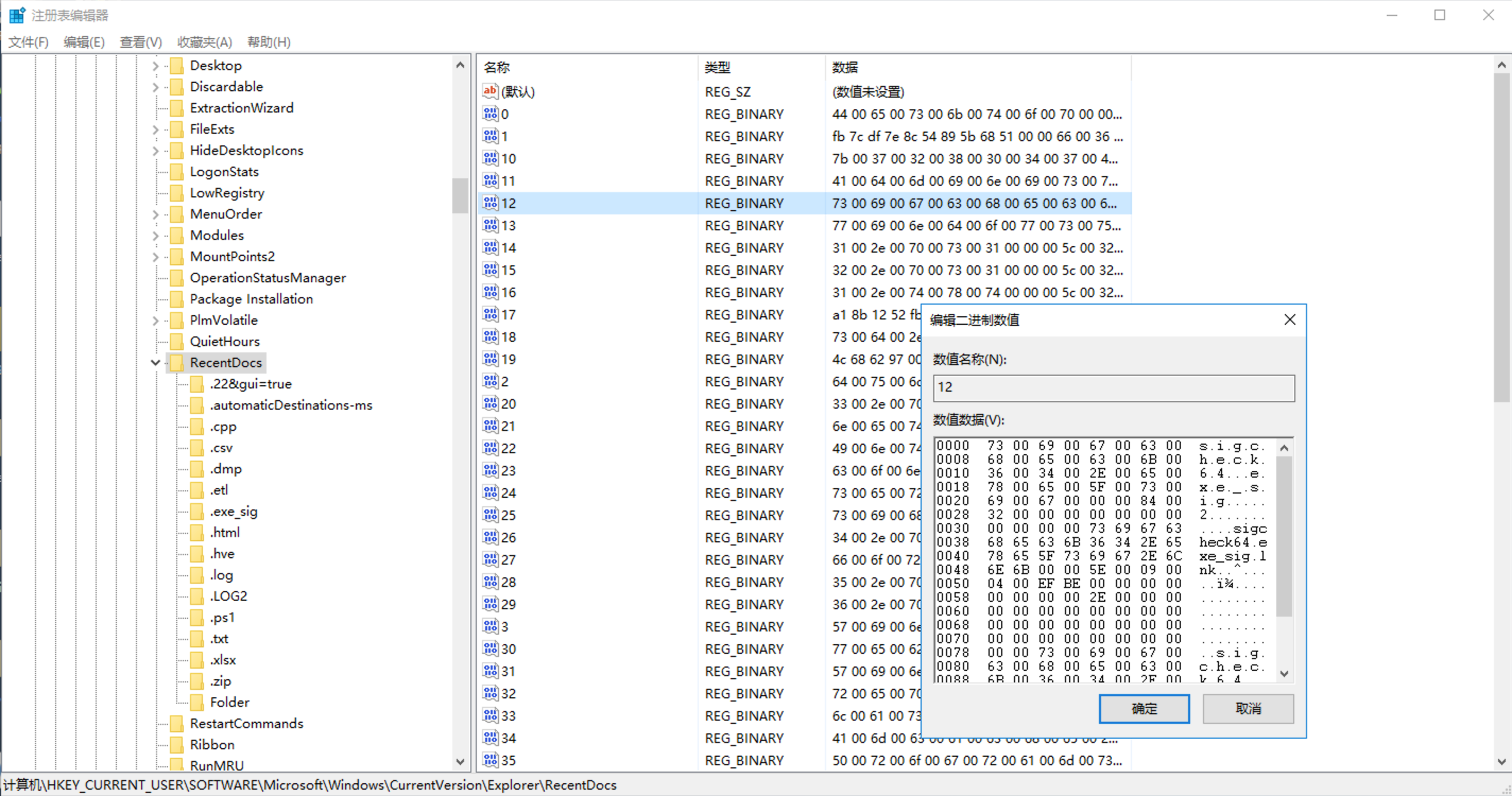
Task: Expand the Desktop key
Action: [x=156, y=66]
